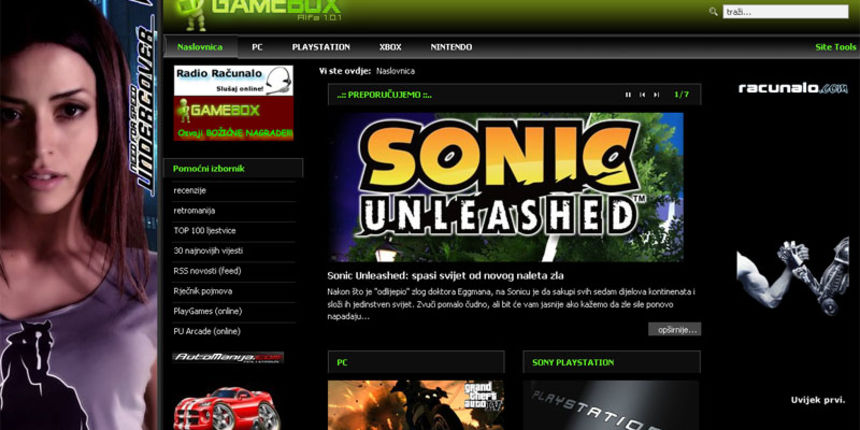This screenshot has width=860, height=430.
Task: Click the red cartoon car image
Action: tap(227, 408)
